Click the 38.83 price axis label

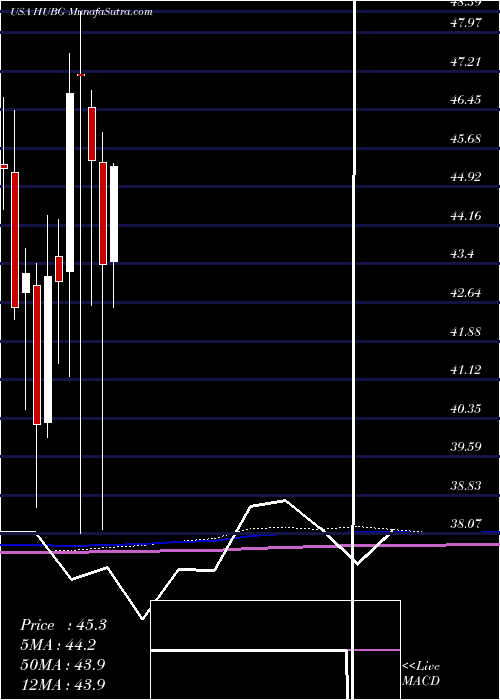click(x=466, y=486)
